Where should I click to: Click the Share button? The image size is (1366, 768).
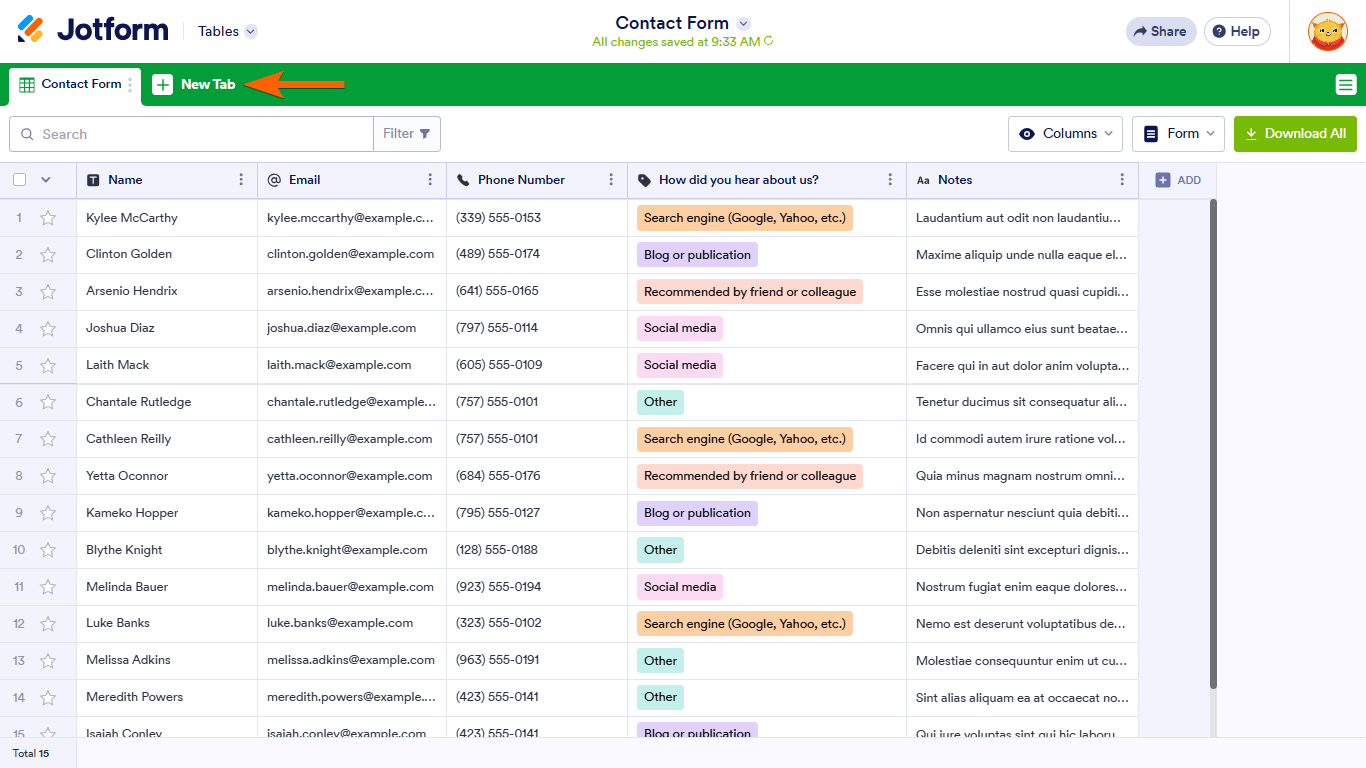[x=1160, y=31]
